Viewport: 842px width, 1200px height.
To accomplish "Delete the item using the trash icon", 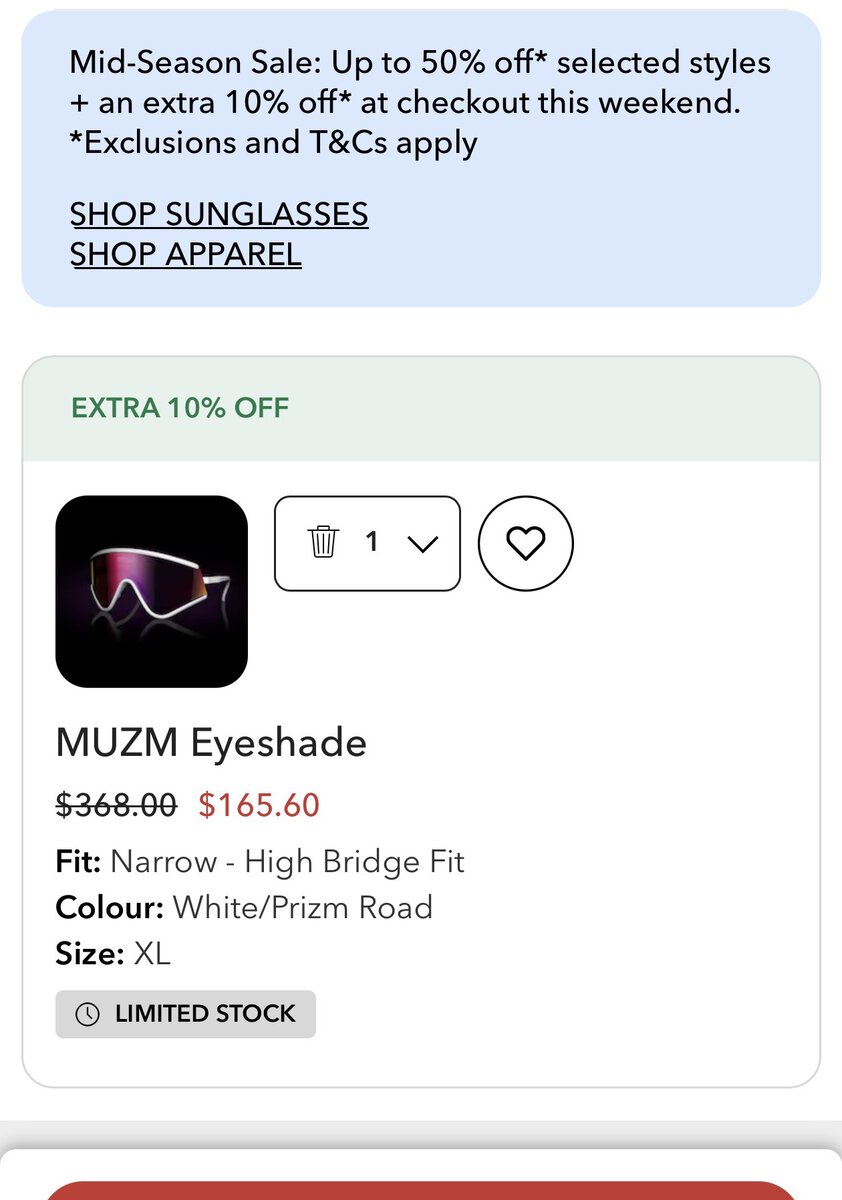I will click(323, 543).
